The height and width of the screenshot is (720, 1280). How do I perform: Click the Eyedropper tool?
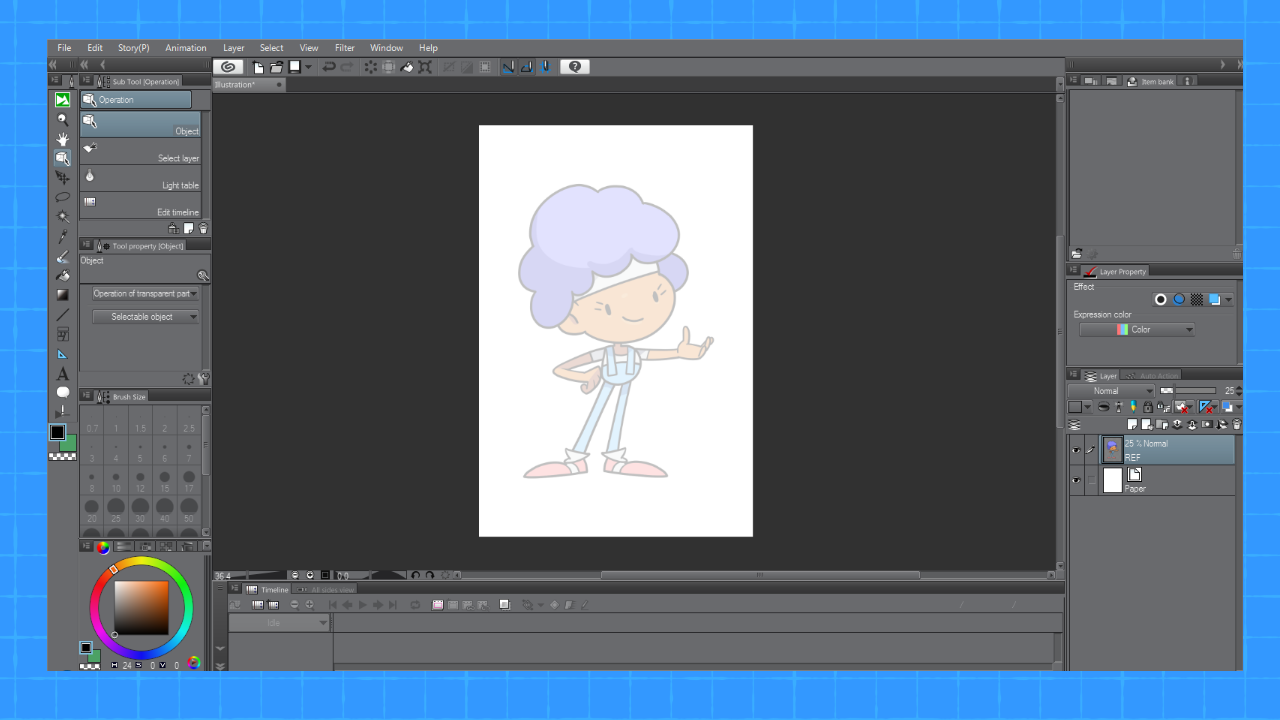63,236
